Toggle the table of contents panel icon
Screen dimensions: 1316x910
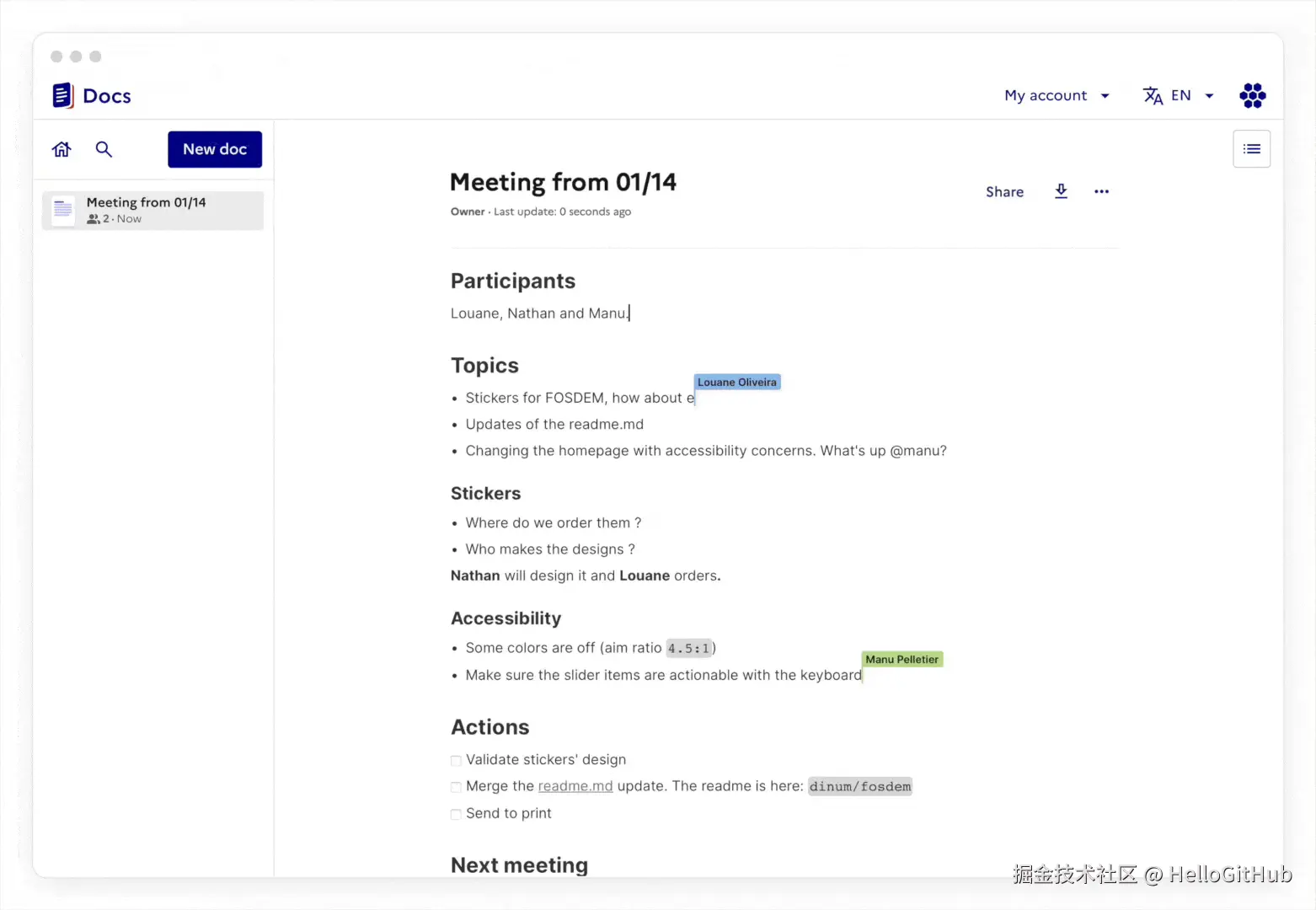click(1251, 149)
